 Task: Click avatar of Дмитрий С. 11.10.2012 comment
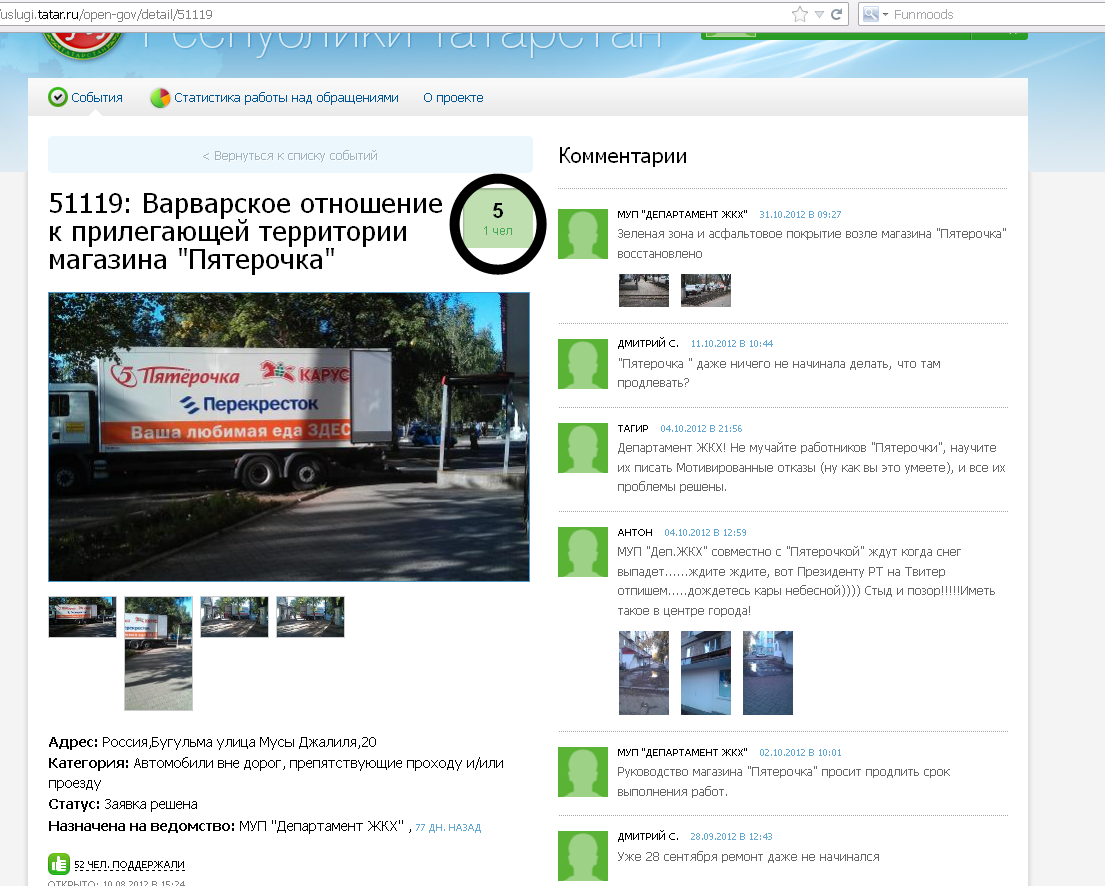583,364
